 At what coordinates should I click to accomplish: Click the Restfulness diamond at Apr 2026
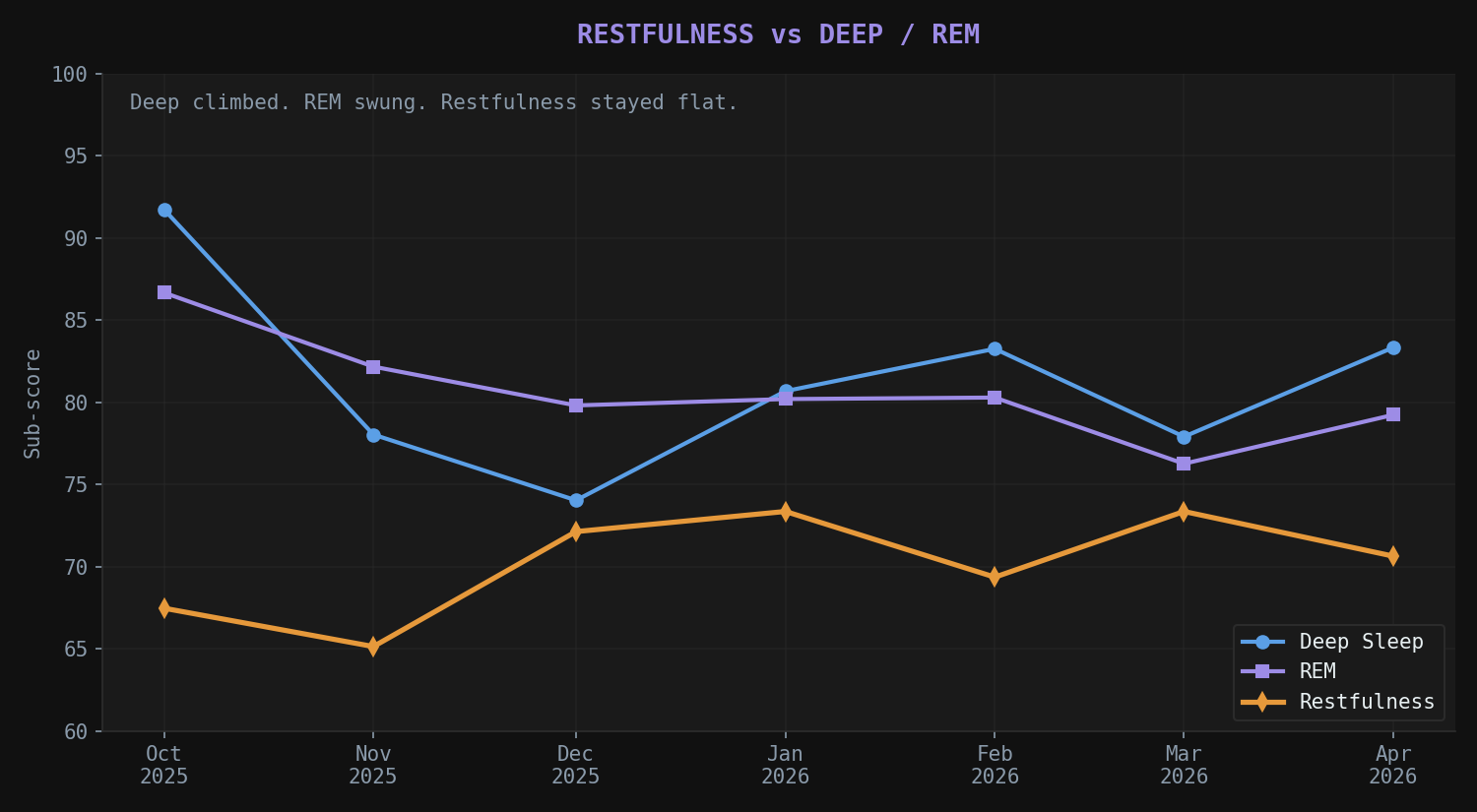1393,556
